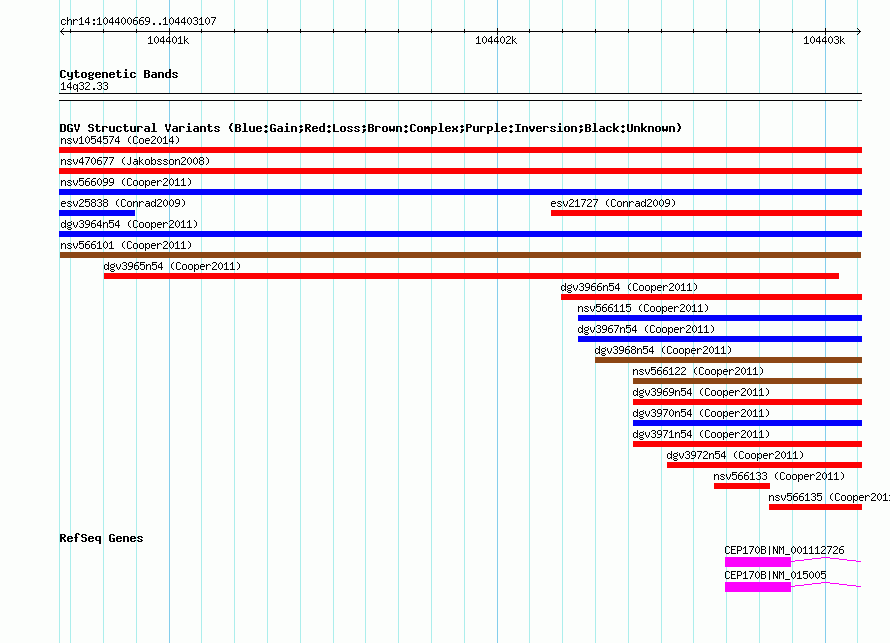Select the 14q32.33 band label
Screen dimensions: 890x643
click(x=84, y=86)
